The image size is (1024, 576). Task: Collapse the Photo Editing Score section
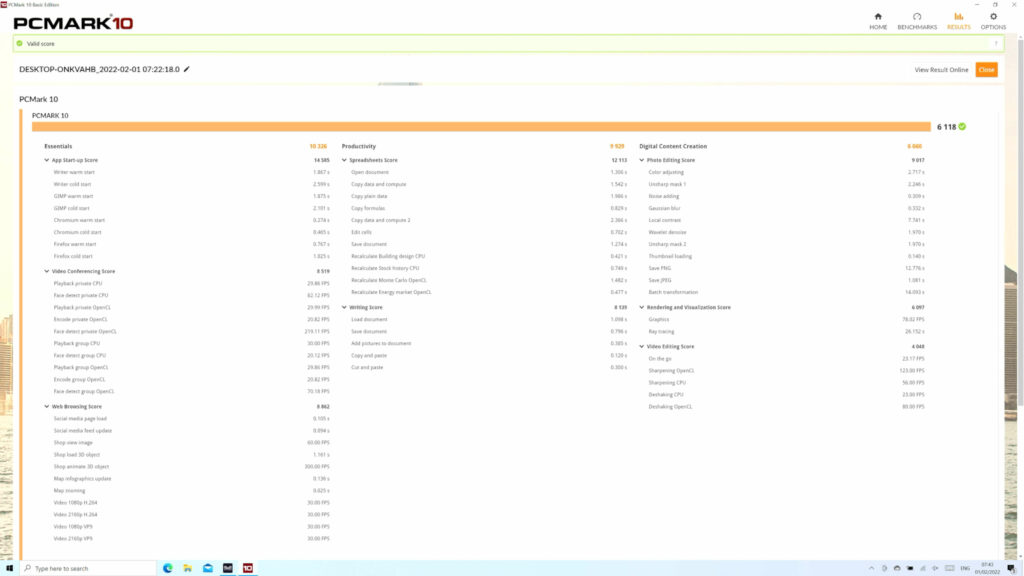(x=641, y=160)
